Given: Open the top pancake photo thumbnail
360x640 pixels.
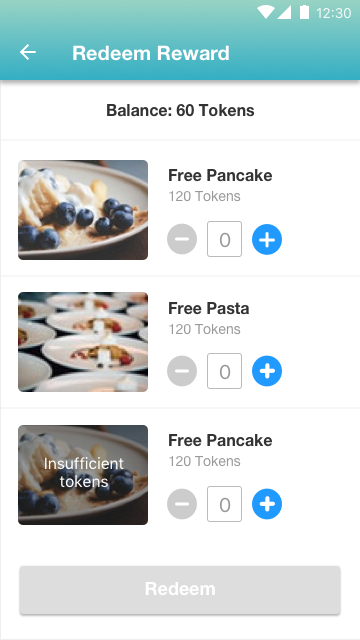Looking at the screenshot, I should (83, 210).
